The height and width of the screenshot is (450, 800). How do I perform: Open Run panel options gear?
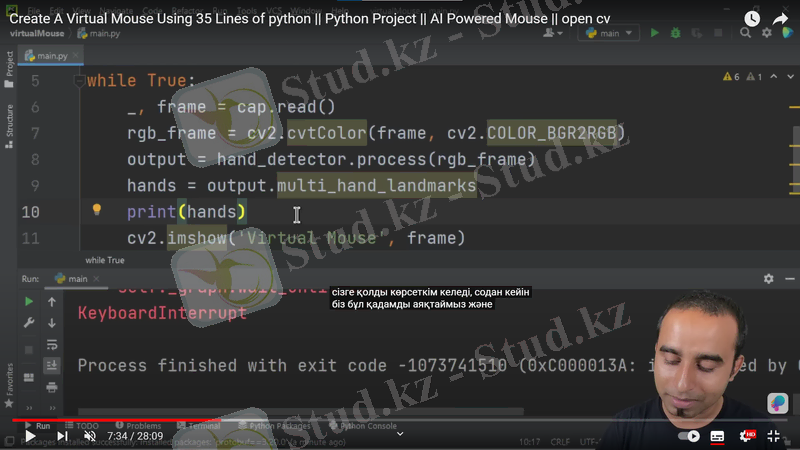pyautogui.click(x=768, y=279)
